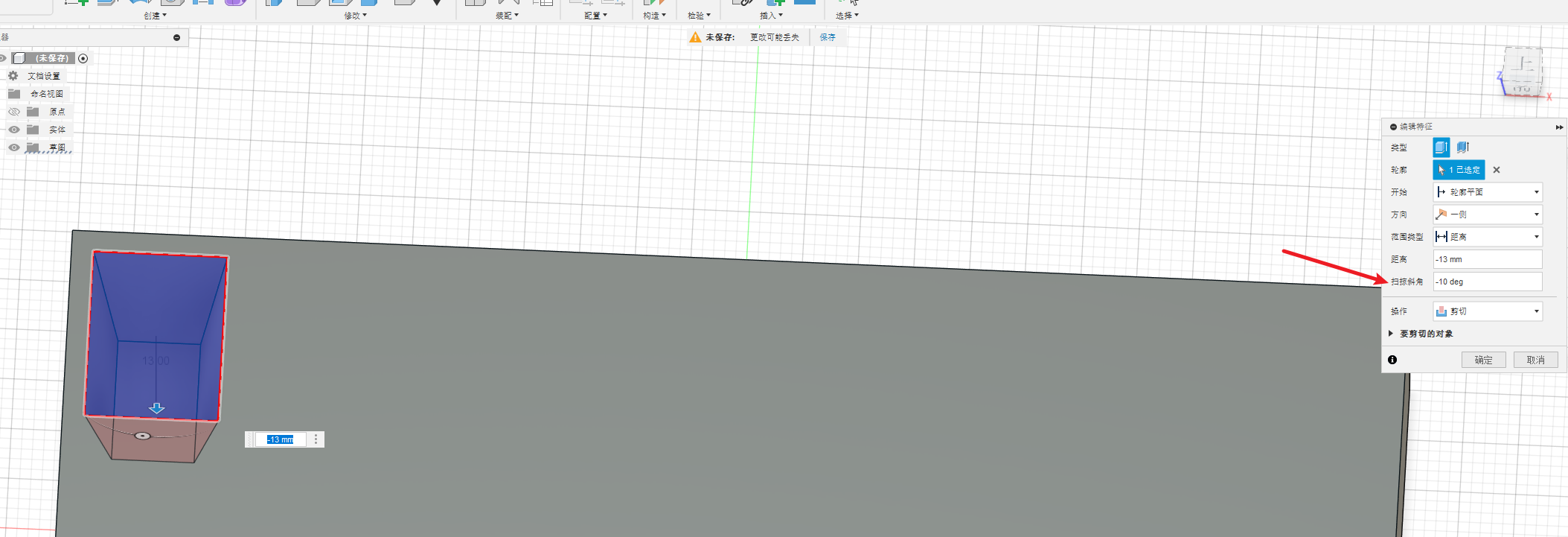Image resolution: width=1568 pixels, height=537 pixels.
Task: Collapse the browser panel with minus icon
Action: pyautogui.click(x=176, y=37)
